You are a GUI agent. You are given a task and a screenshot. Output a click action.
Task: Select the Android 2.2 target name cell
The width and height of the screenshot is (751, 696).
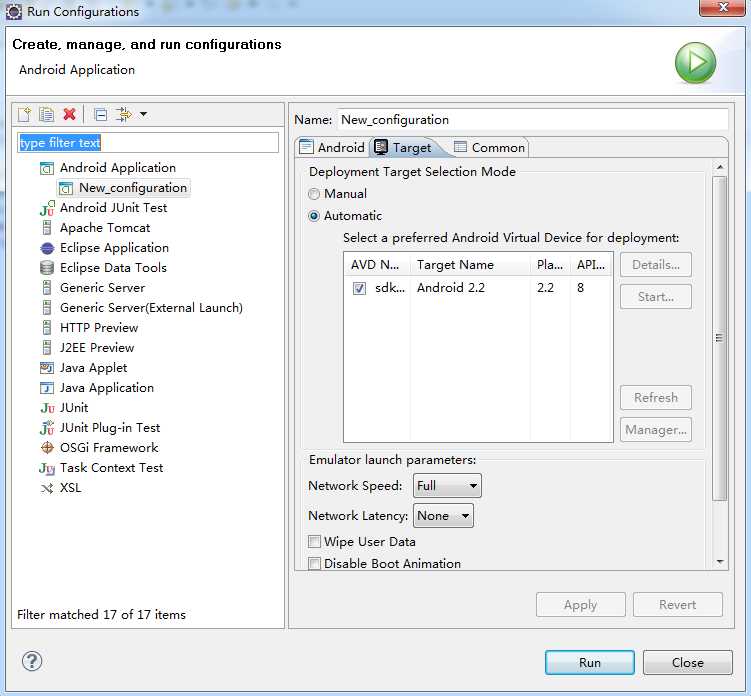click(451, 288)
